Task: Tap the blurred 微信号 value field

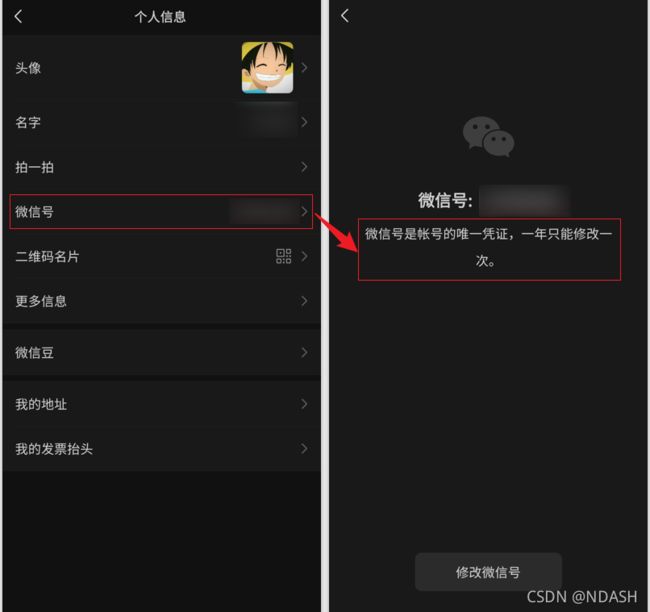Action: pos(524,201)
